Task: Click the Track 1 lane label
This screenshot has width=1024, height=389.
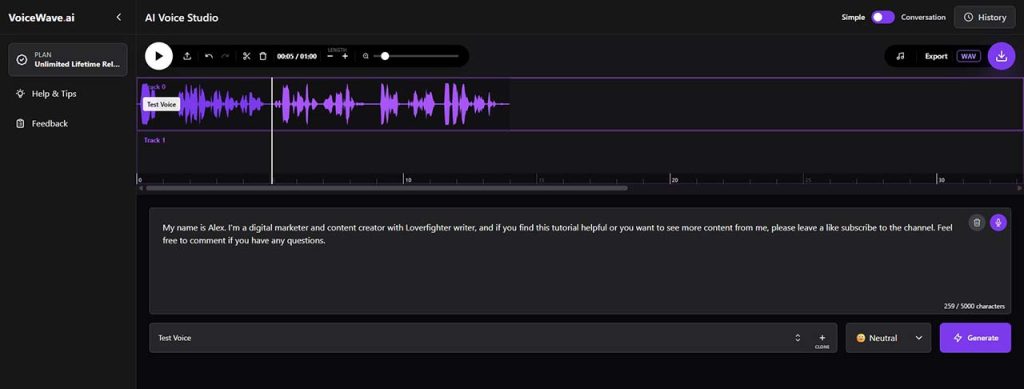Action: [x=155, y=140]
